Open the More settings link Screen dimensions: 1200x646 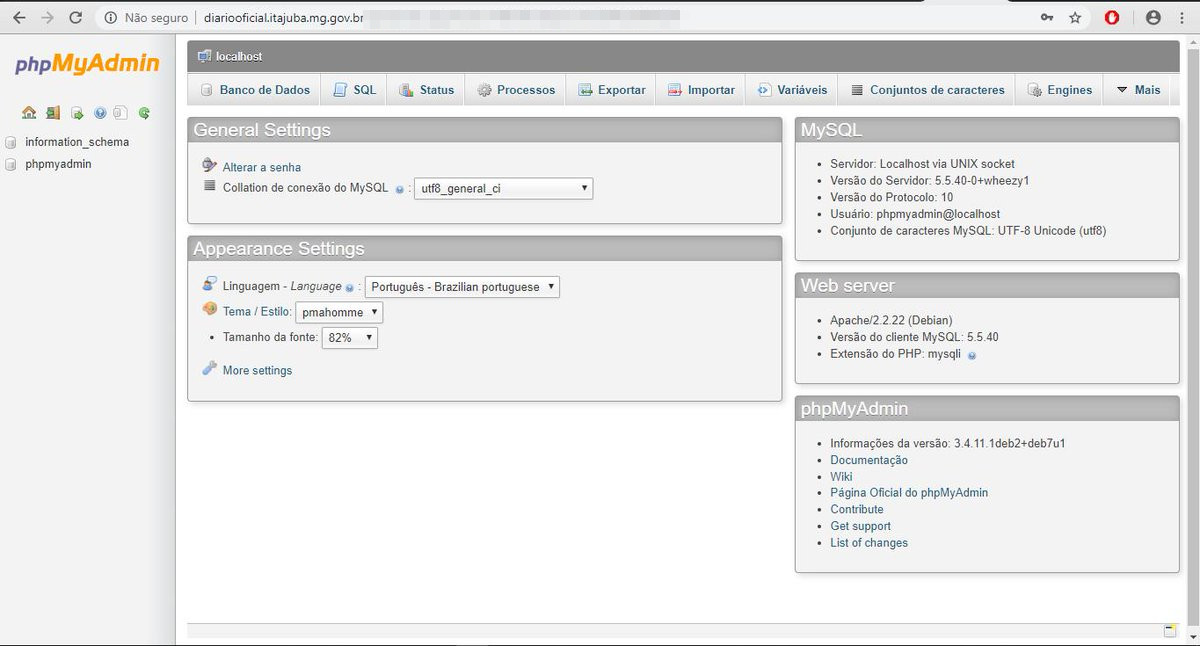click(x=258, y=371)
